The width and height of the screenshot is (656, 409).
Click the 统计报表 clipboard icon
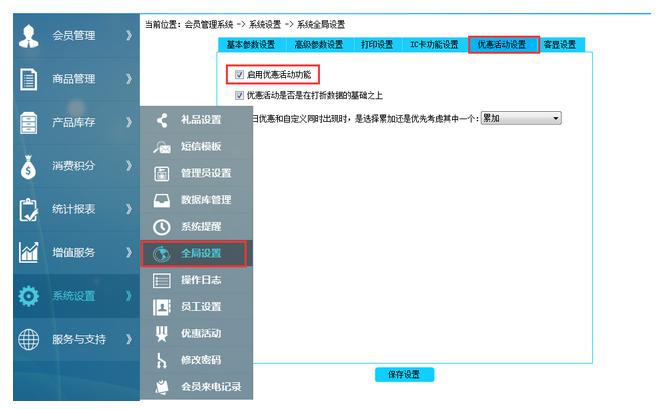(29, 210)
